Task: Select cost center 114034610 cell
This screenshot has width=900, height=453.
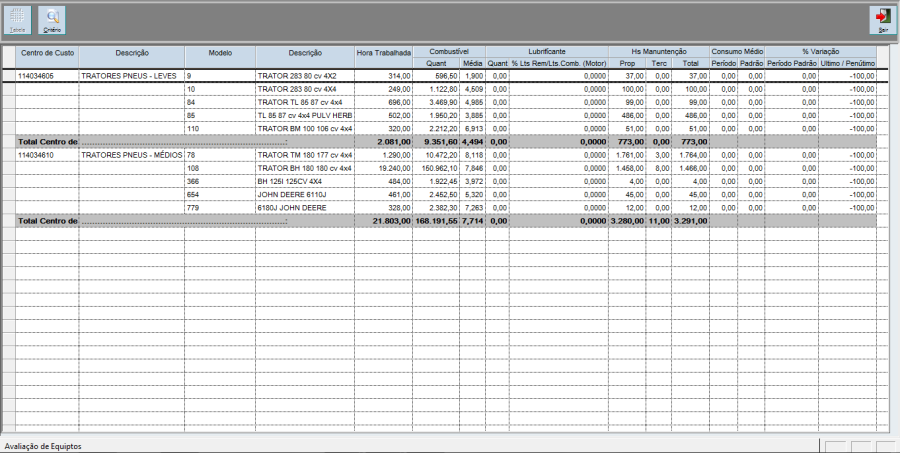Action: pyautogui.click(x=47, y=155)
